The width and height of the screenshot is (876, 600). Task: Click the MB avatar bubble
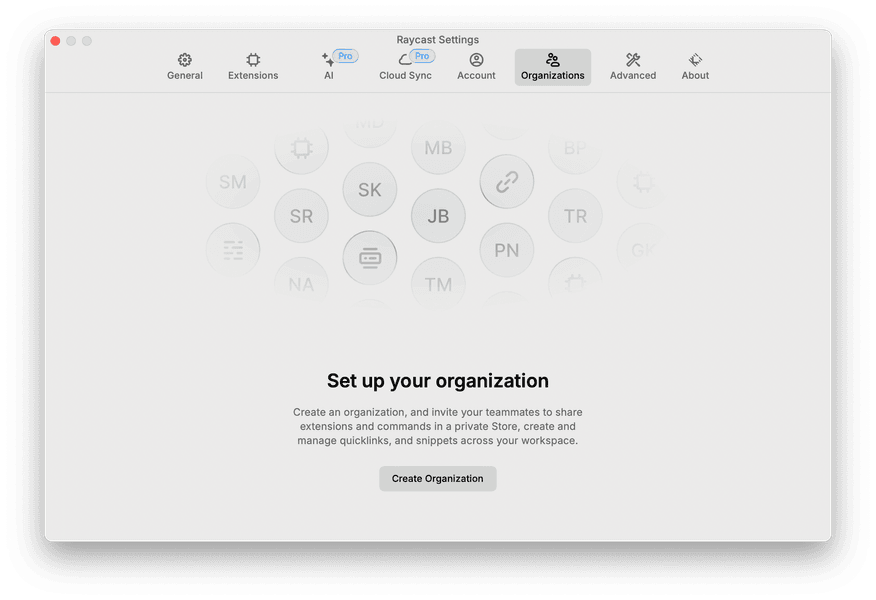pos(438,147)
